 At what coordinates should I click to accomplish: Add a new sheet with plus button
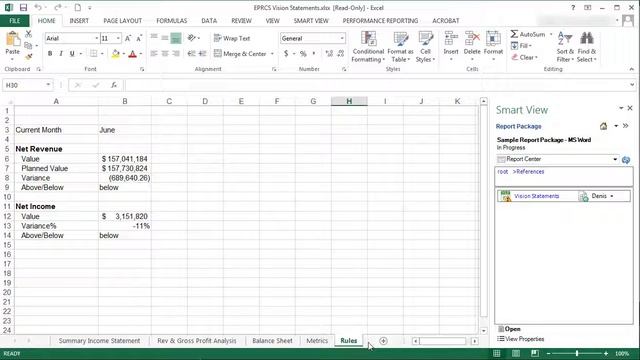(383, 341)
